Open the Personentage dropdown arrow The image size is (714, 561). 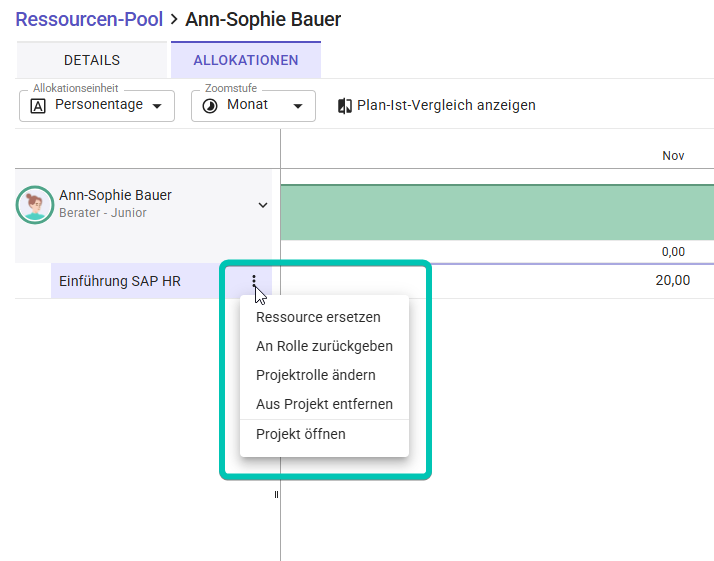pyautogui.click(x=156, y=106)
